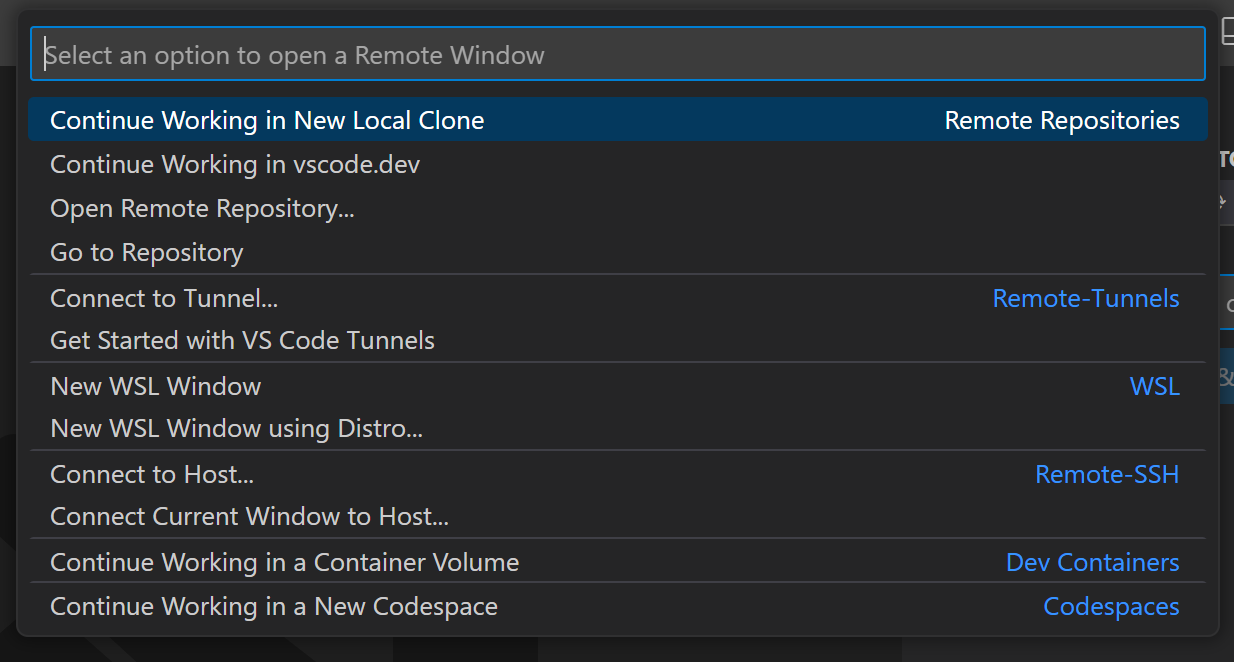Click the Codespaces extension label

coord(1111,606)
